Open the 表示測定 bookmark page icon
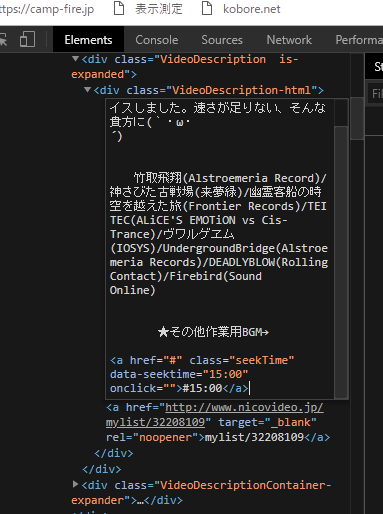 tap(119, 8)
